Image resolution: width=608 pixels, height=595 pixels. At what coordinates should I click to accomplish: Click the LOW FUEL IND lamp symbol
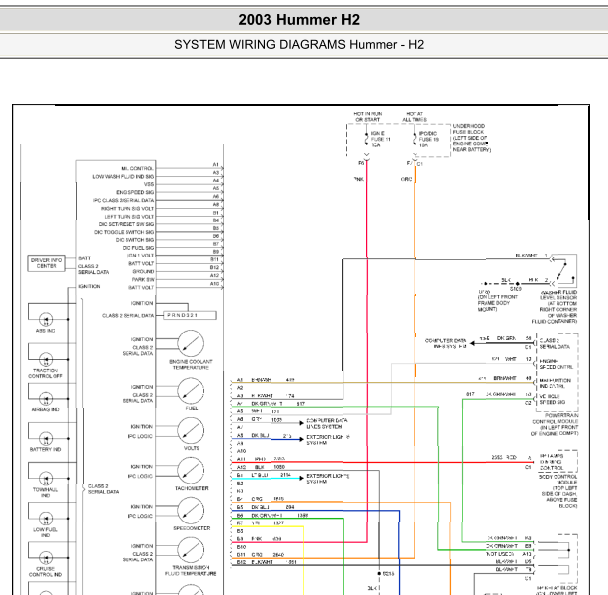(x=46, y=519)
